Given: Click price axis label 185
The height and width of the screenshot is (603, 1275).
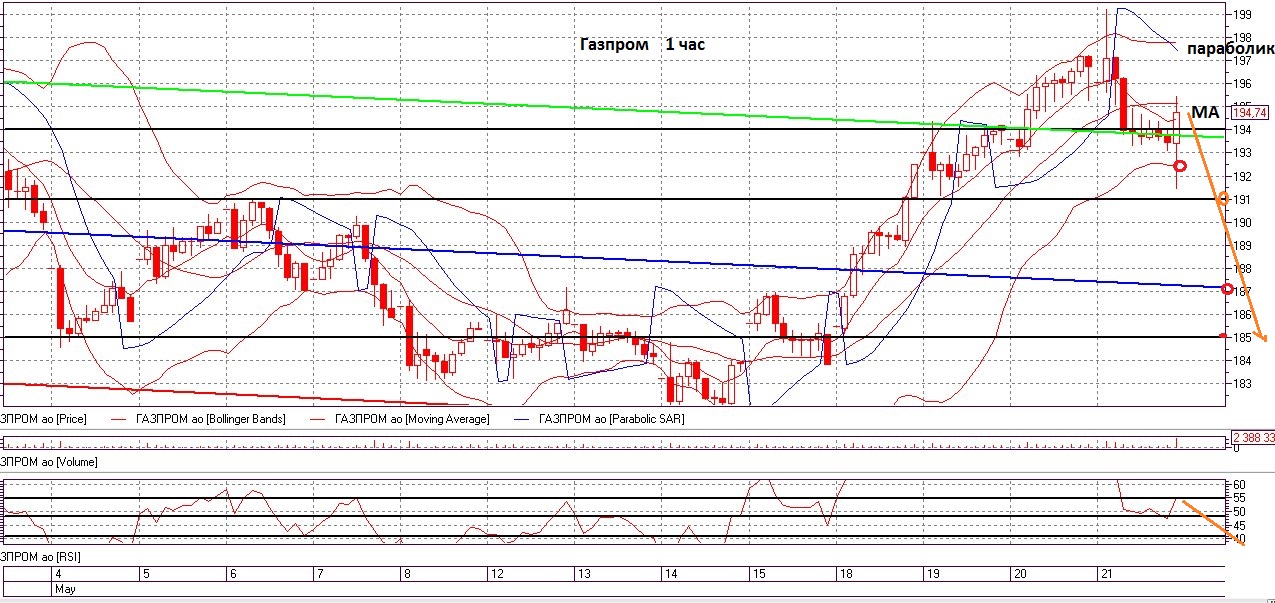Looking at the screenshot, I should pyautogui.click(x=1244, y=337).
